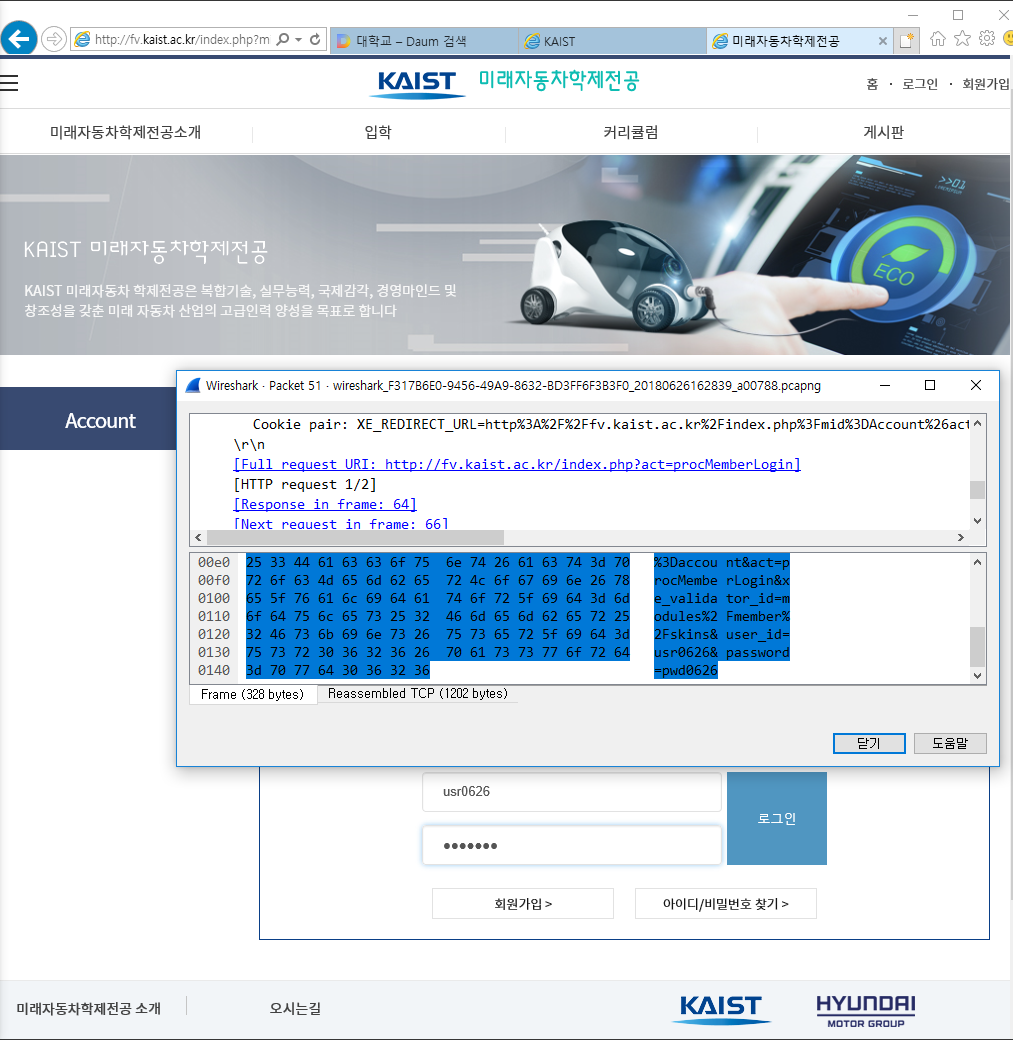Open favorites with the star icon

962,38
